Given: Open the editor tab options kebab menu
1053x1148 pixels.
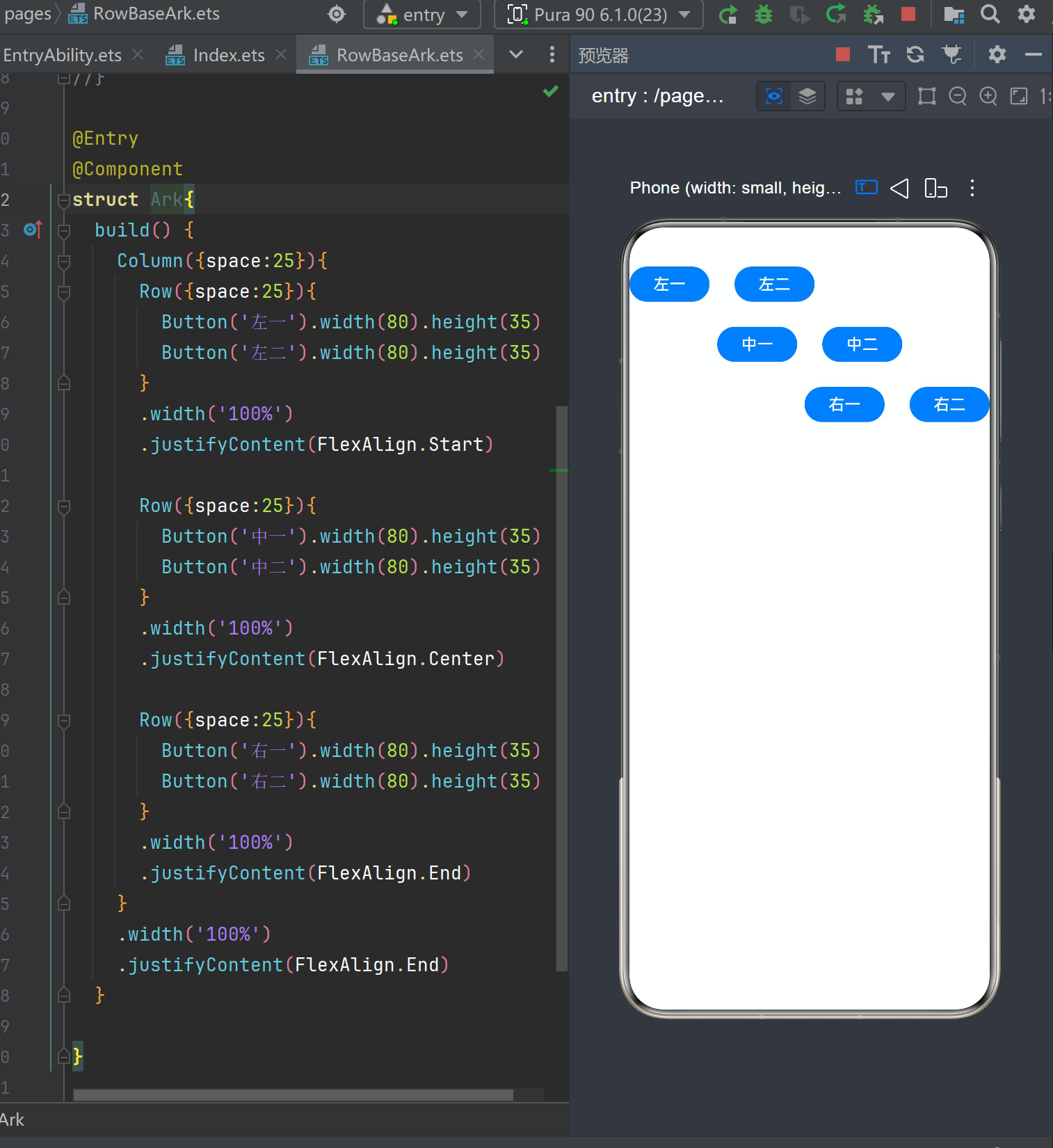Looking at the screenshot, I should pos(552,54).
